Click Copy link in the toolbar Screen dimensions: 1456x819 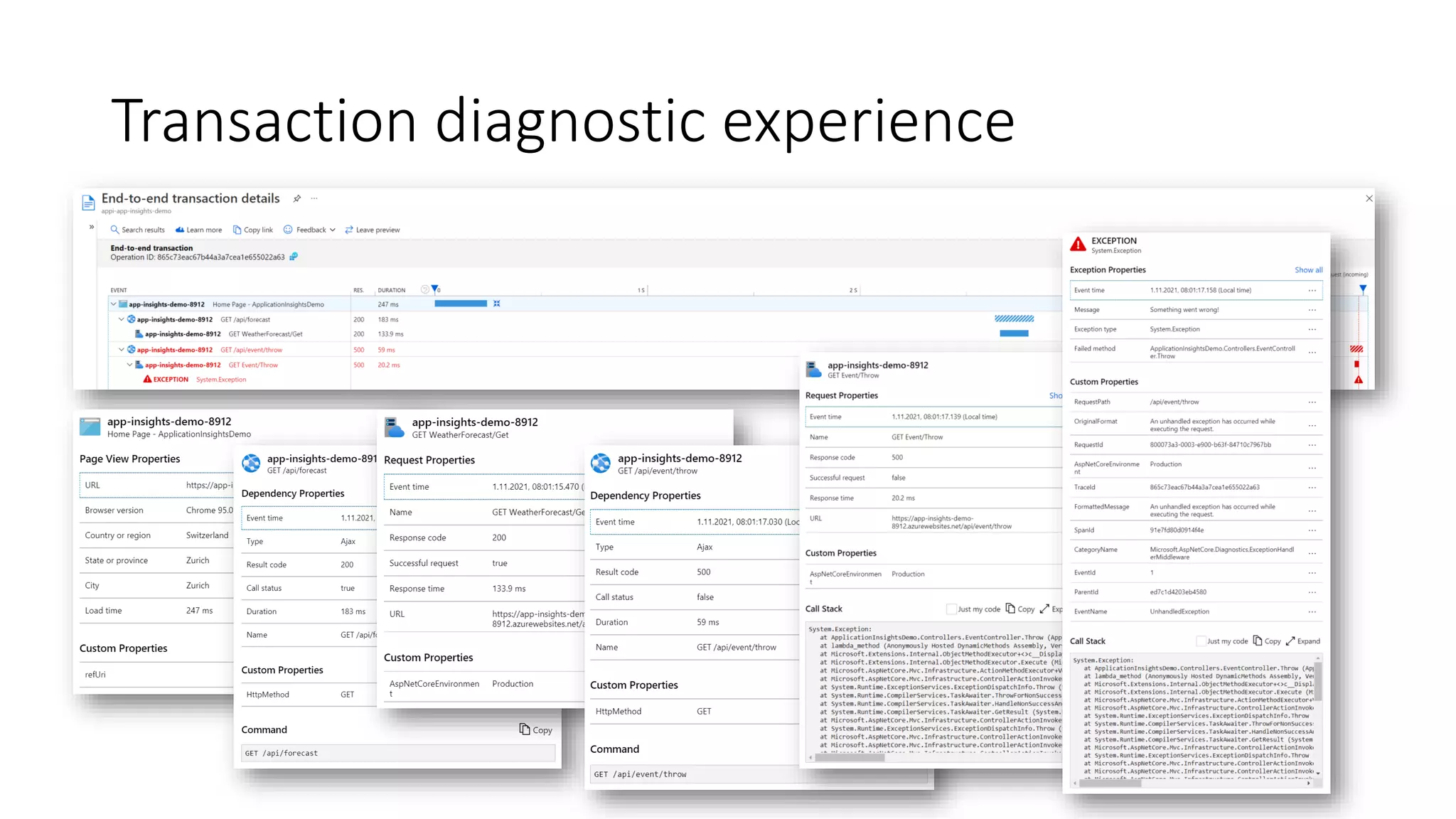(253, 230)
